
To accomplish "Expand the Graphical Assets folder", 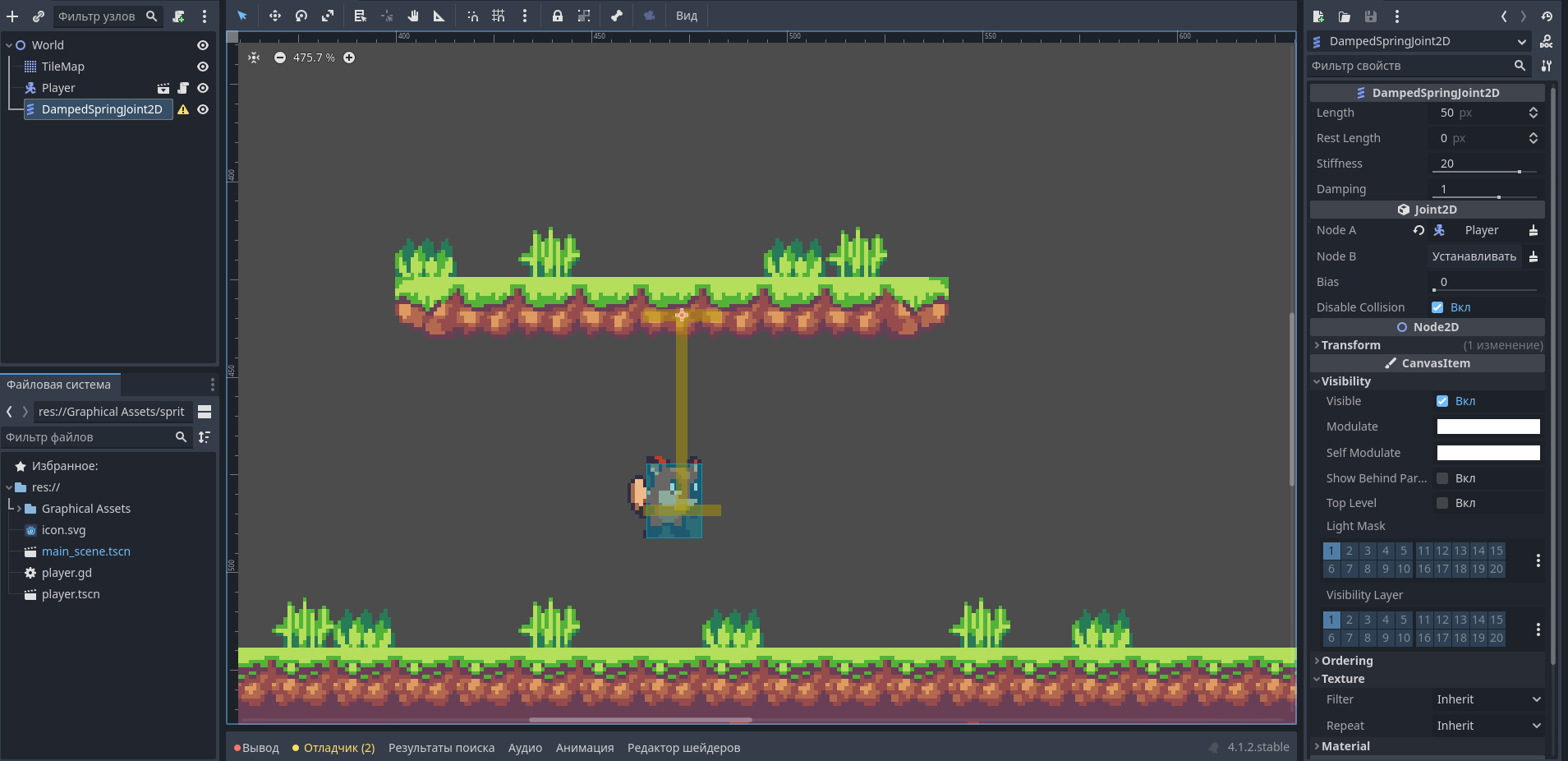I will click(x=19, y=509).
